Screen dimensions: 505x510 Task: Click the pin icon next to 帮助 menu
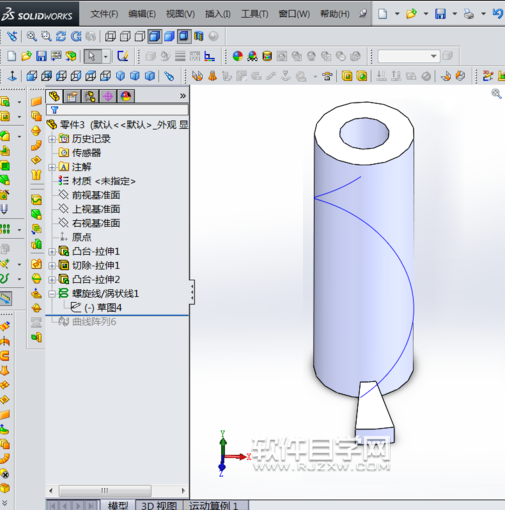[363, 14]
